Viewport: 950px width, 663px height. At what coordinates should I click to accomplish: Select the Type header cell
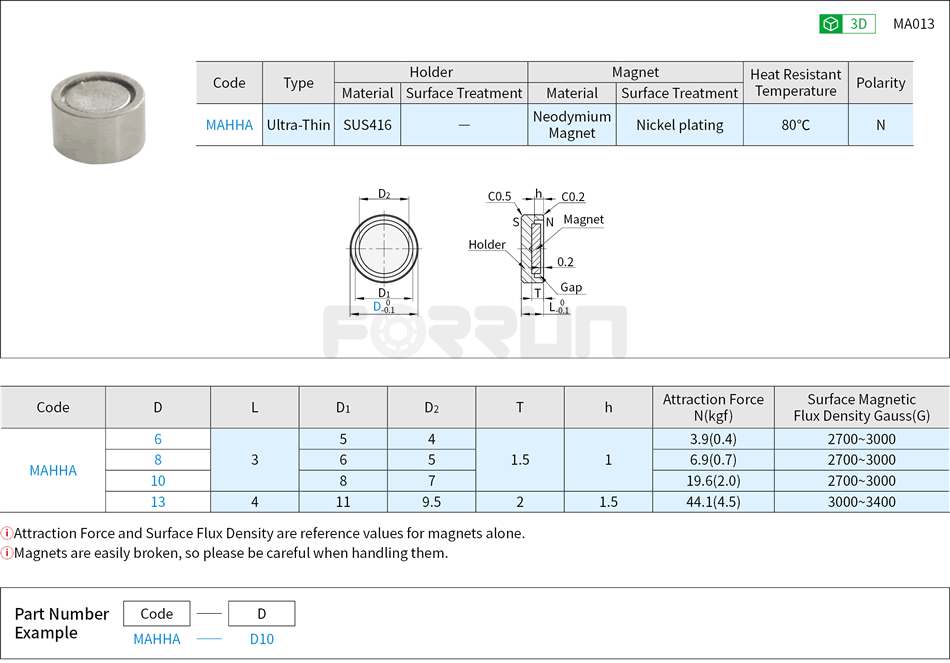[298, 83]
